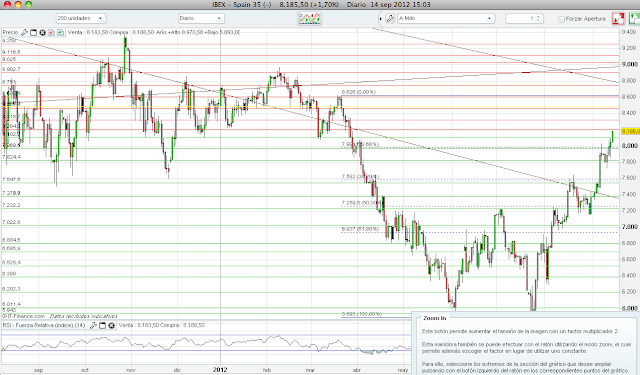This screenshot has width=640, height=375.
Task: Click the 8.902,7 level label
Action: coord(11,69)
